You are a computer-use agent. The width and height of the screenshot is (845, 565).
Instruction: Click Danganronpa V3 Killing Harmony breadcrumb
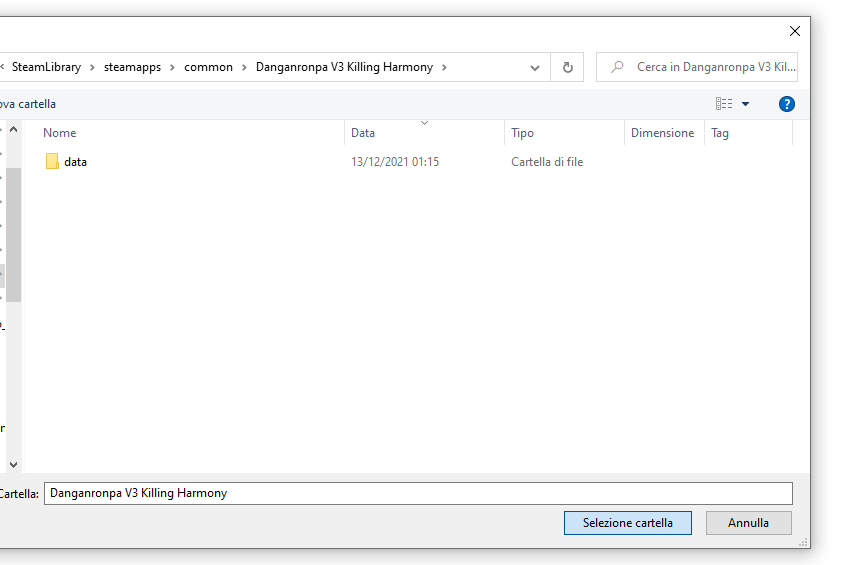[344, 67]
